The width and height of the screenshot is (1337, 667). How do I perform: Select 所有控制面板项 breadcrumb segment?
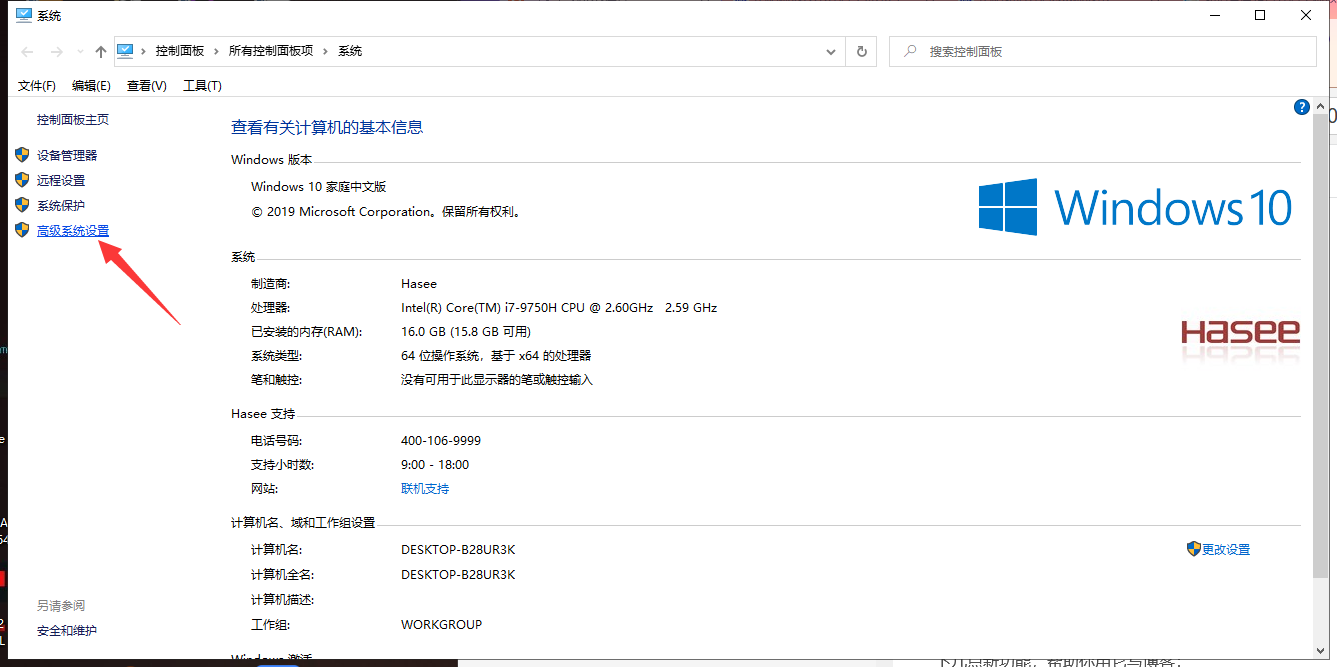click(271, 51)
